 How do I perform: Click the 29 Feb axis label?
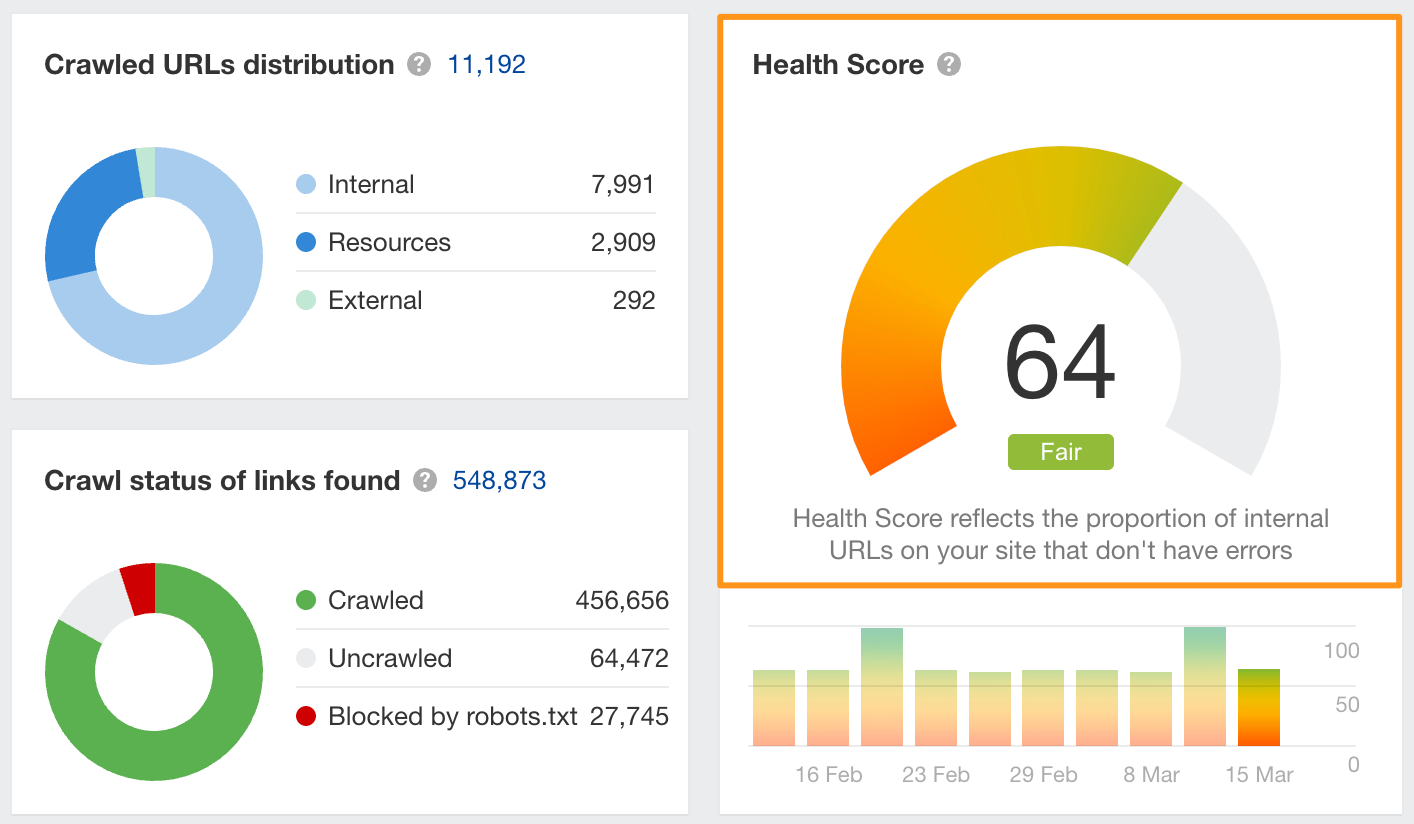pos(1043,775)
